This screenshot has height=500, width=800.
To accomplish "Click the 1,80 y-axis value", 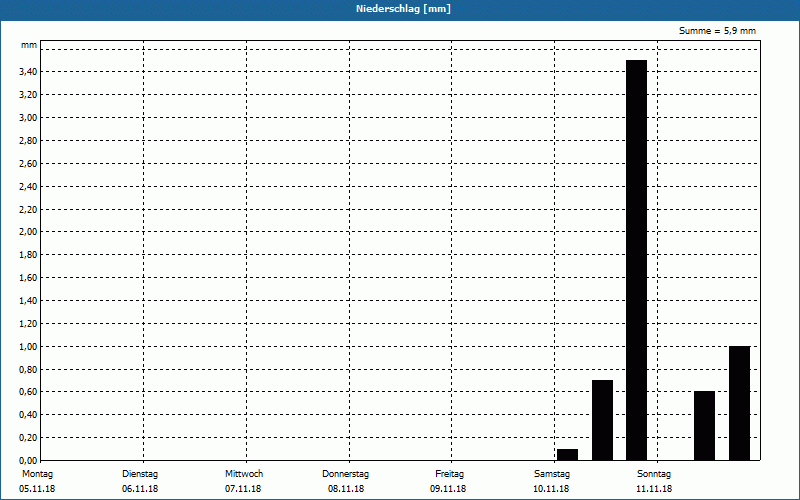I will coord(28,255).
